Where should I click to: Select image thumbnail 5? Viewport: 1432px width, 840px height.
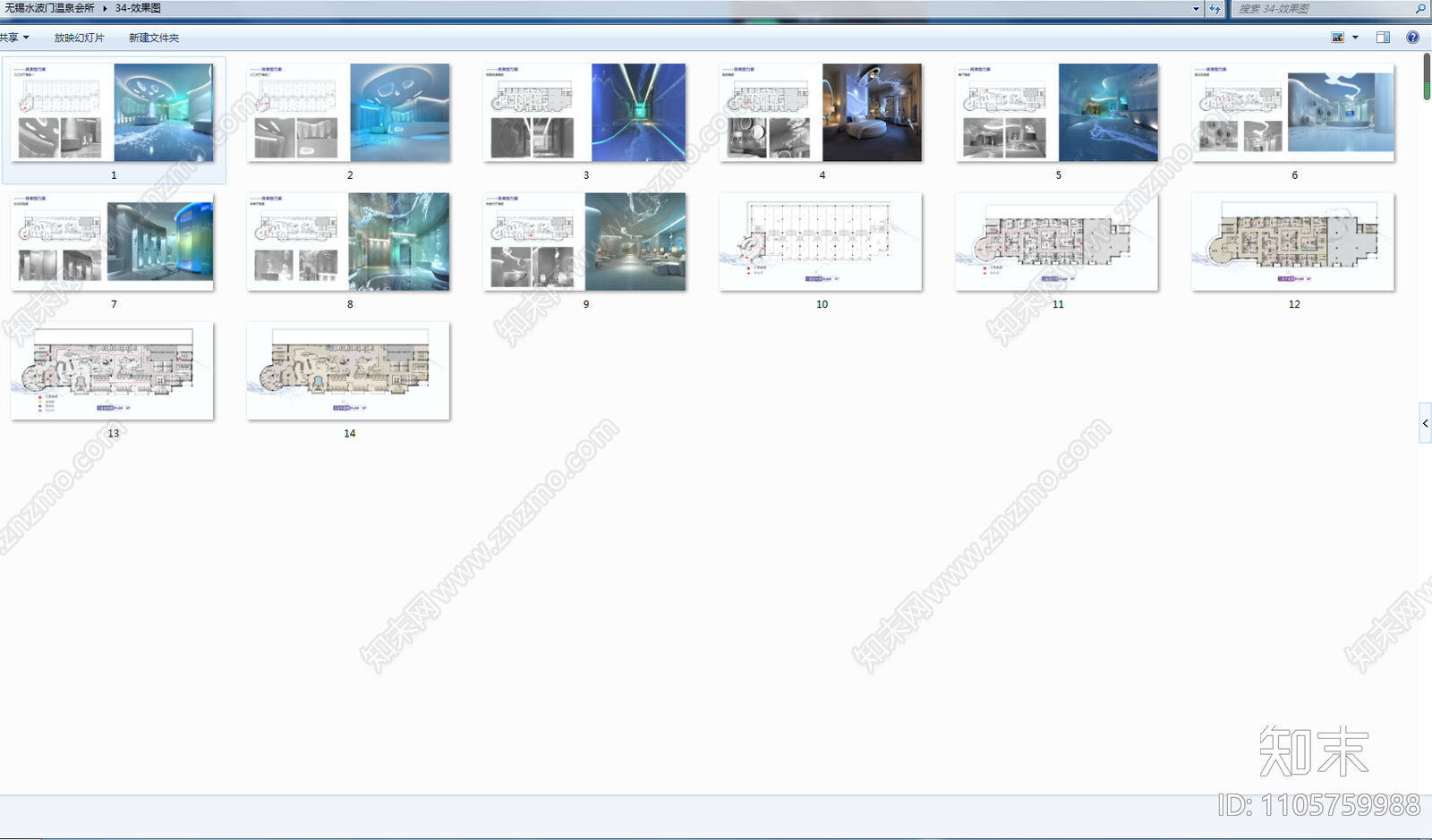1058,112
